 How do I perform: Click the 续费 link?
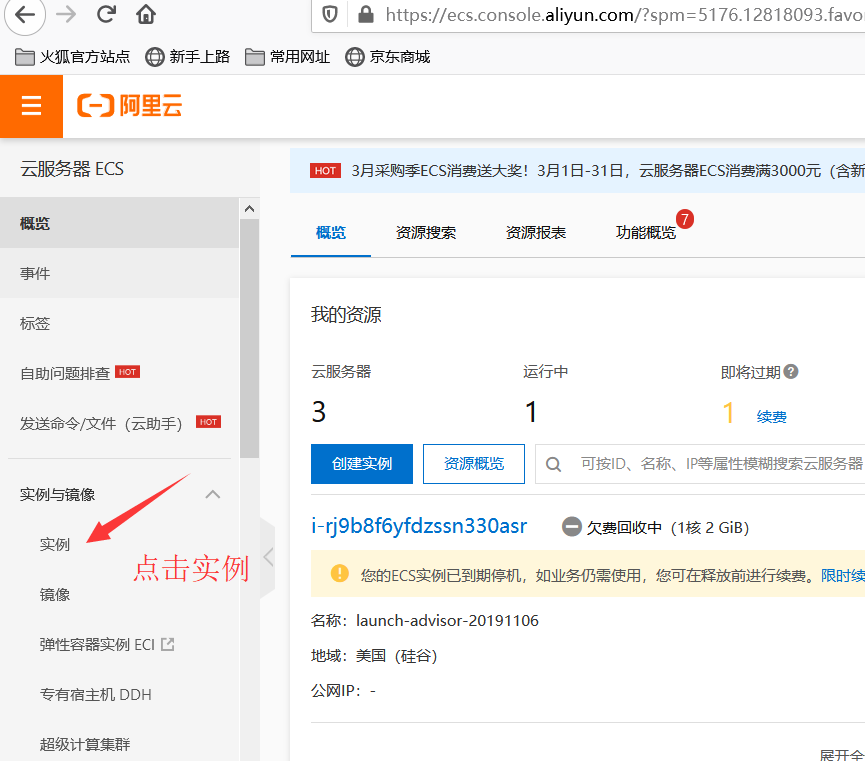tap(771, 417)
